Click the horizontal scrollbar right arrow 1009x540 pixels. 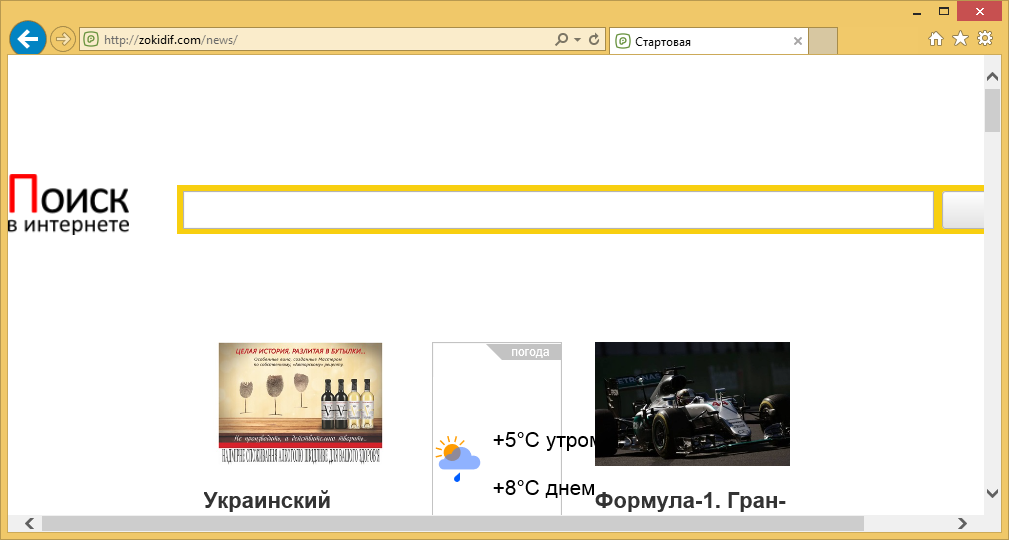click(962, 523)
